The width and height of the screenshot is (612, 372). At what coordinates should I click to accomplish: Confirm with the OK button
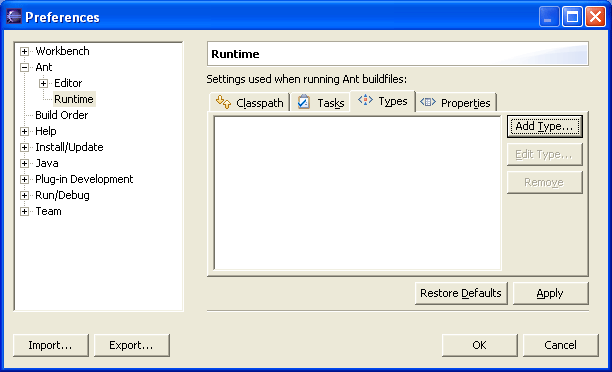point(480,345)
